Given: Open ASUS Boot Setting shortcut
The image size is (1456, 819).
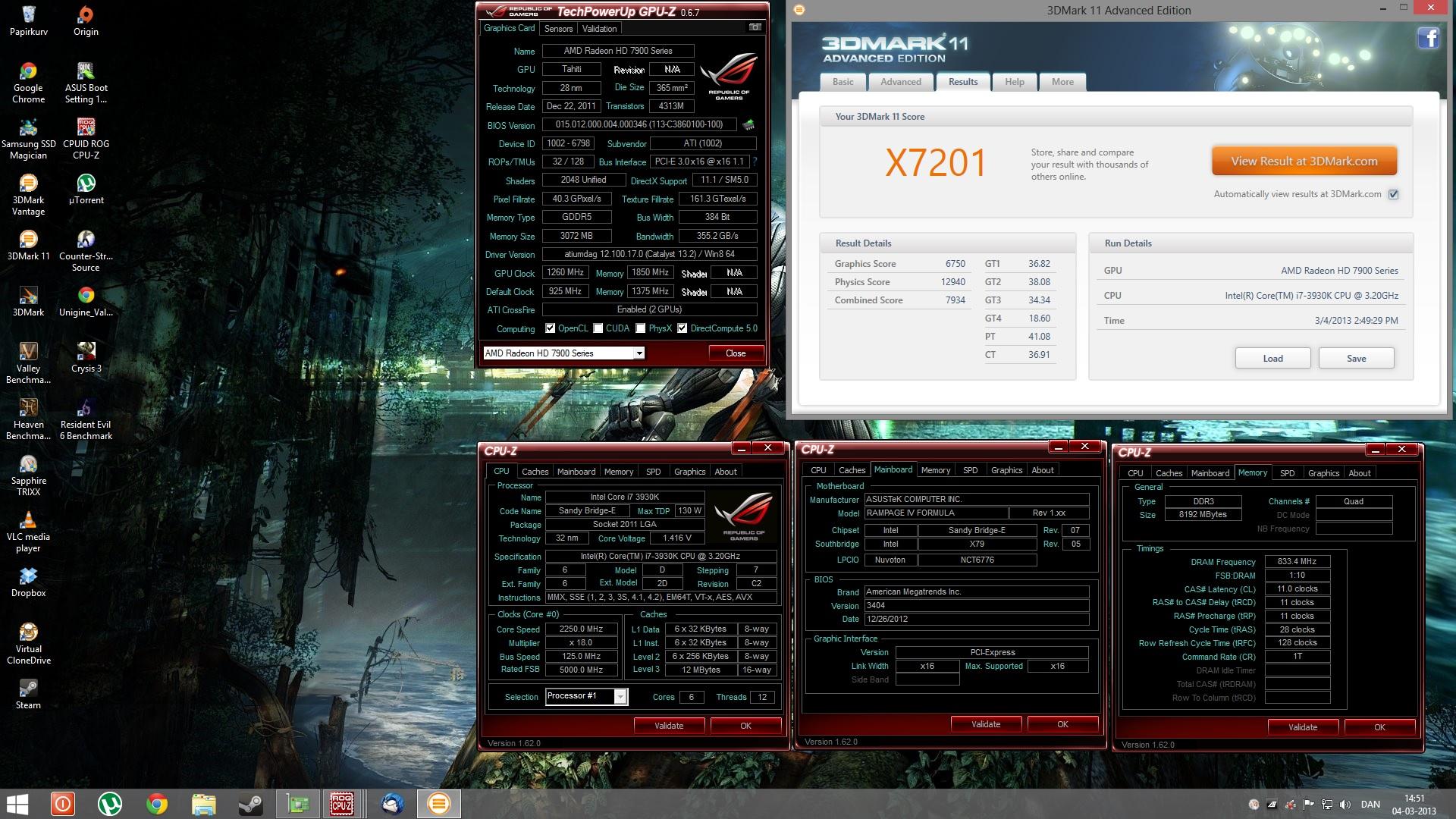Looking at the screenshot, I should (x=86, y=82).
